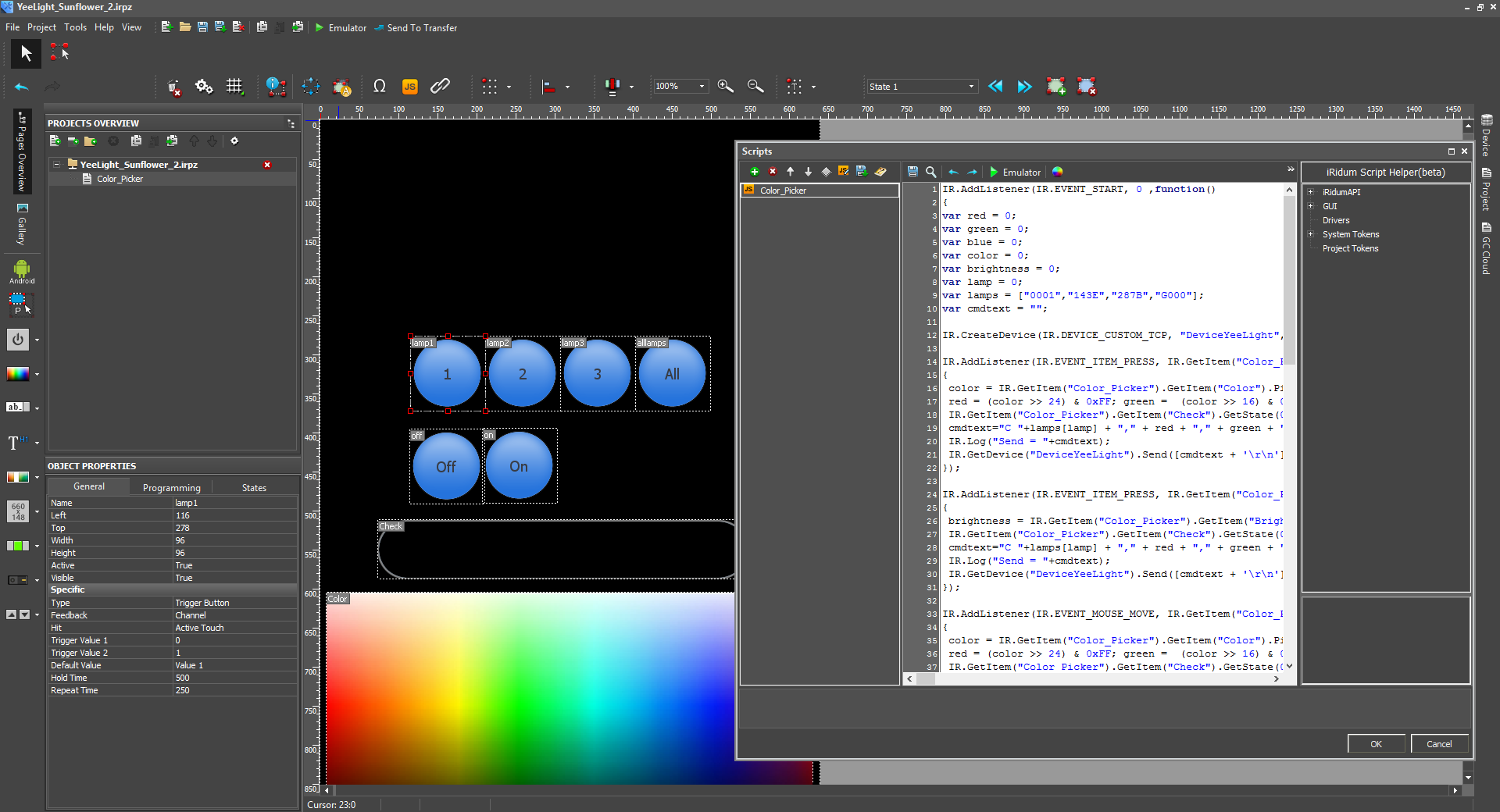Screen dimensions: 1500x812
Task: Select Color_Picker page in project tree
Action: [120, 179]
